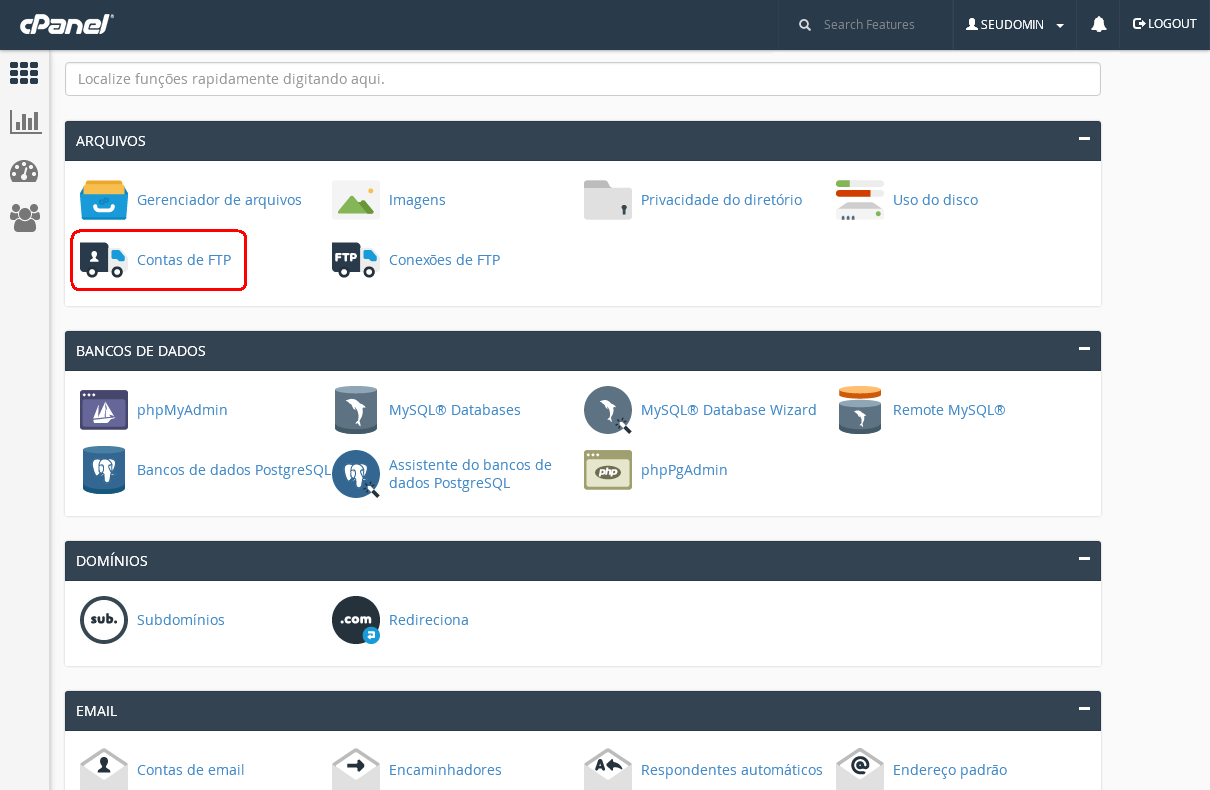1210x790 pixels.
Task: Click the Respondentes automáticos envelope icon
Action: (608, 769)
